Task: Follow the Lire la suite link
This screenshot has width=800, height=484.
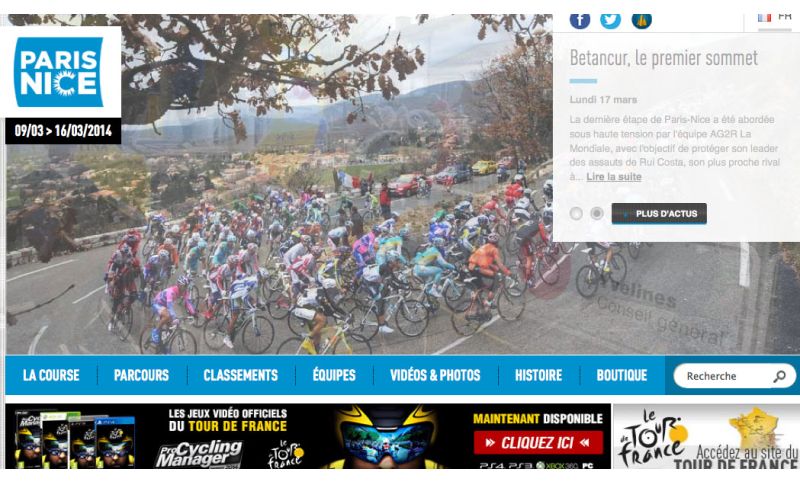Action: click(614, 177)
